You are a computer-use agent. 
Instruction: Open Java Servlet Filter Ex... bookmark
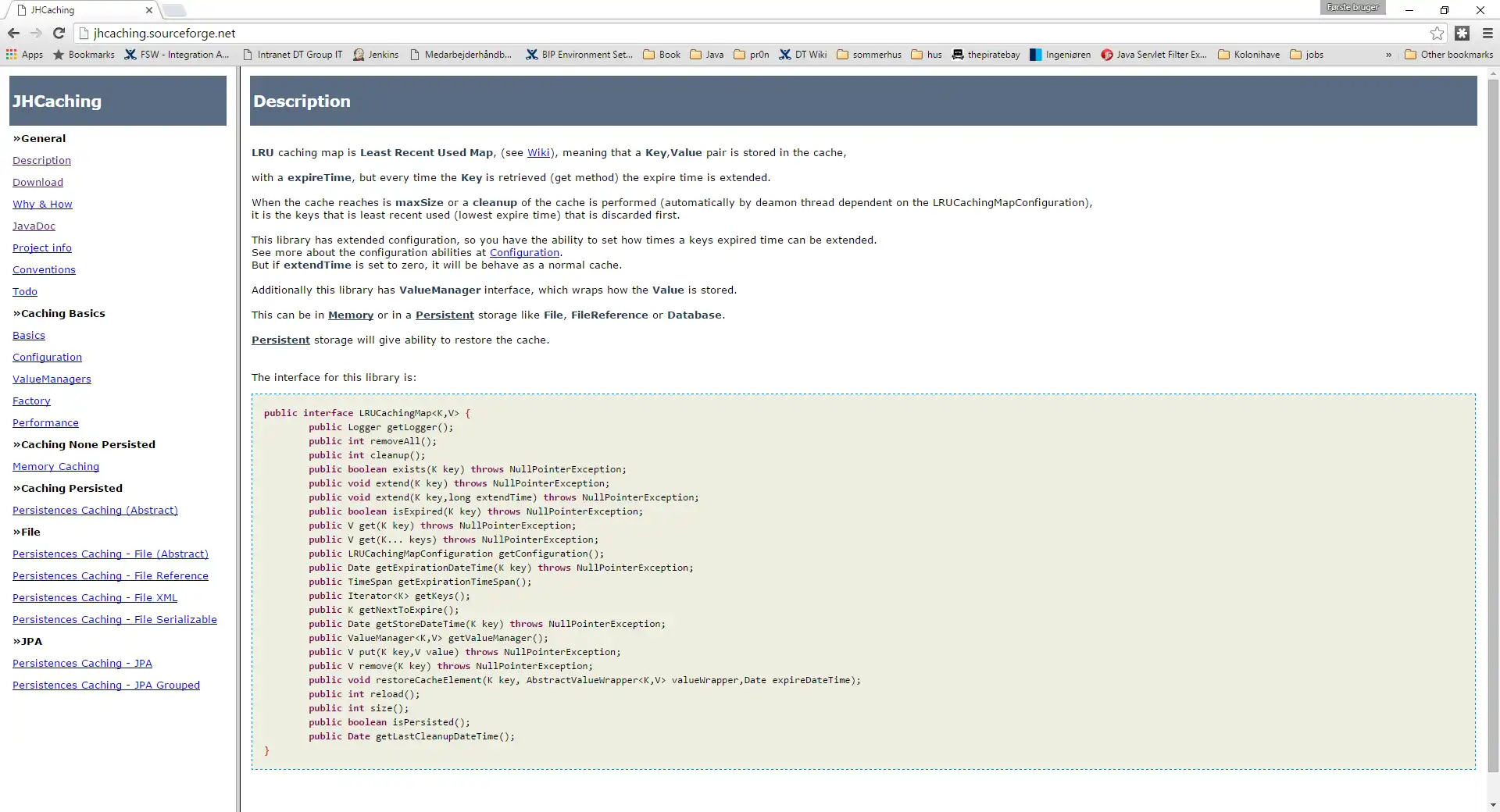pos(1154,55)
